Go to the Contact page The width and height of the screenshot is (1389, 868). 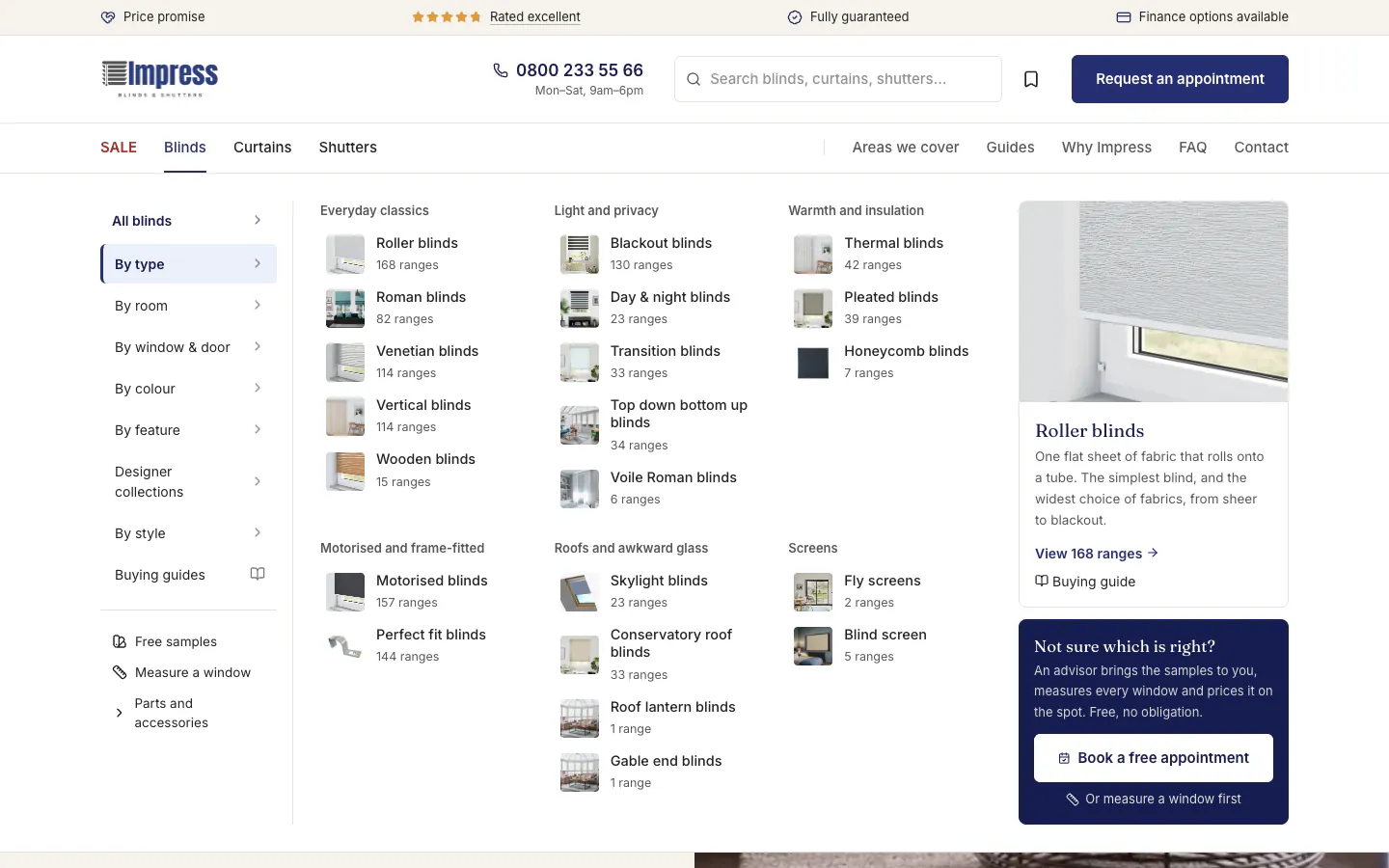1262,148
